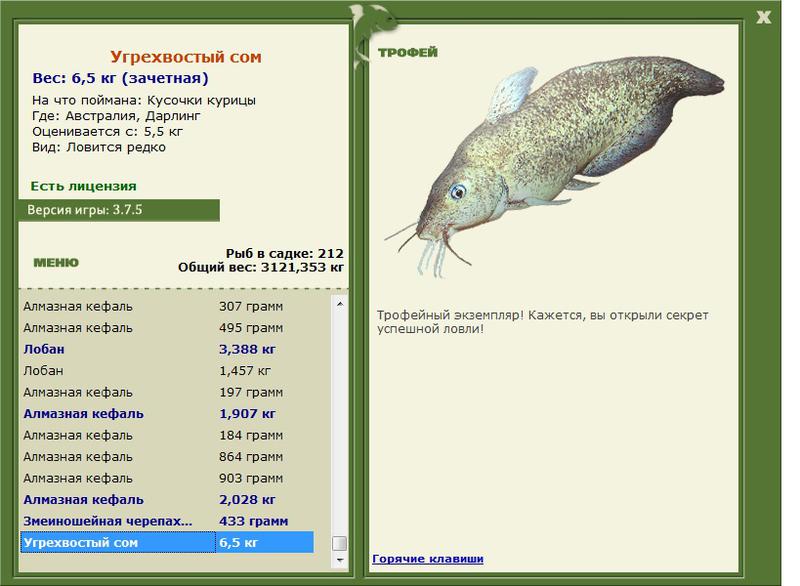Select the Лобан 1,457 кг row
Viewport: 800px width, 586px height.
(167, 371)
